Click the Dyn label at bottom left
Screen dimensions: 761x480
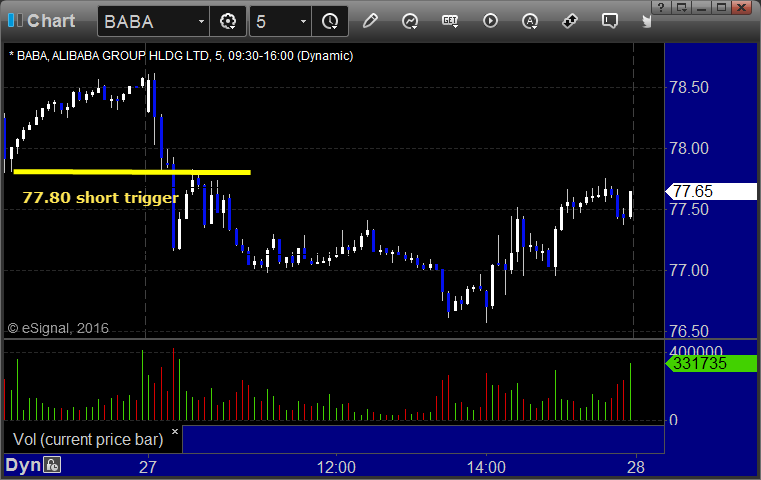(23, 465)
